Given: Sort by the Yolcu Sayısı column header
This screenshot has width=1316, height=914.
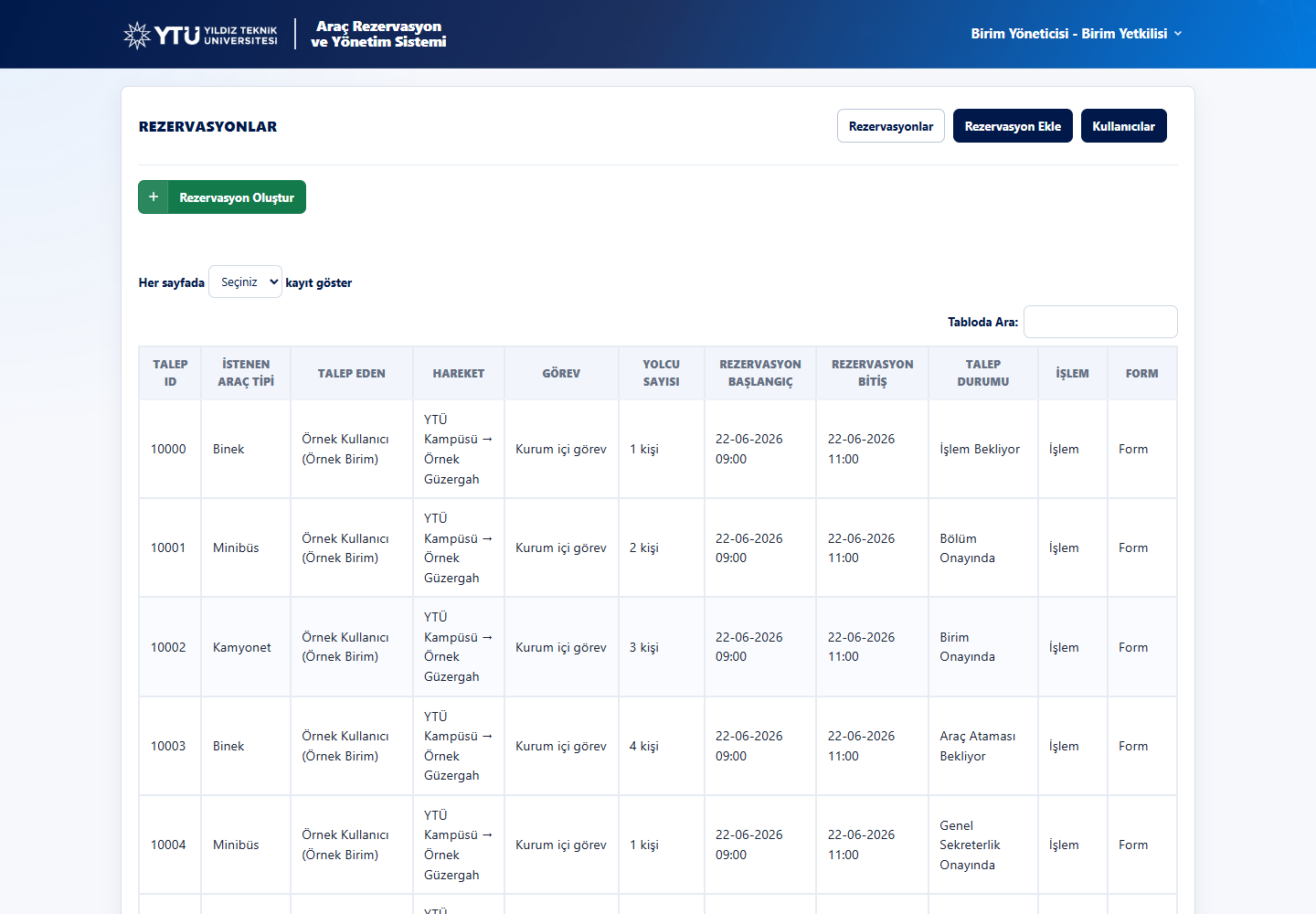Looking at the screenshot, I should click(662, 373).
